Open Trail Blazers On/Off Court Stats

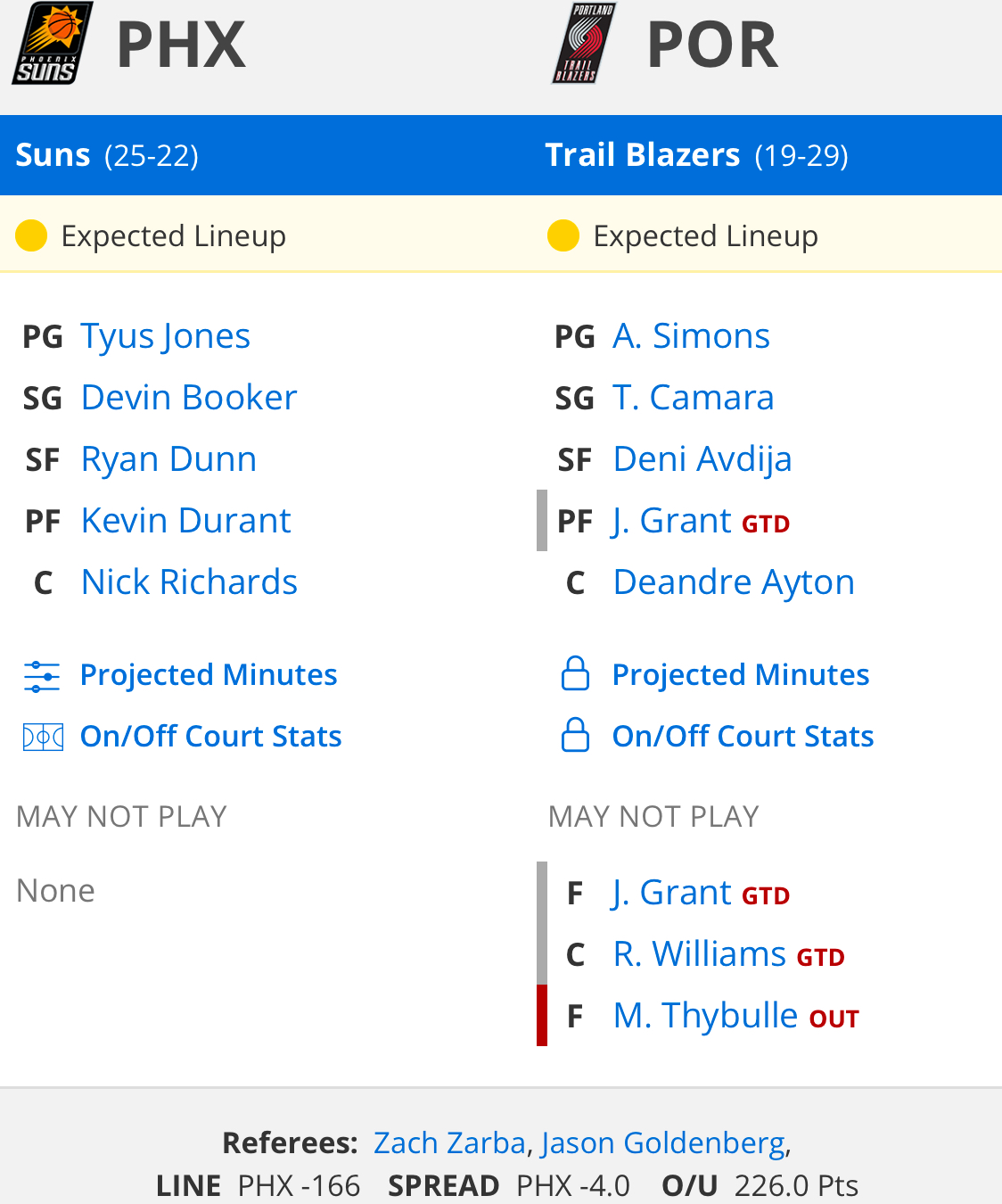pyautogui.click(x=742, y=737)
